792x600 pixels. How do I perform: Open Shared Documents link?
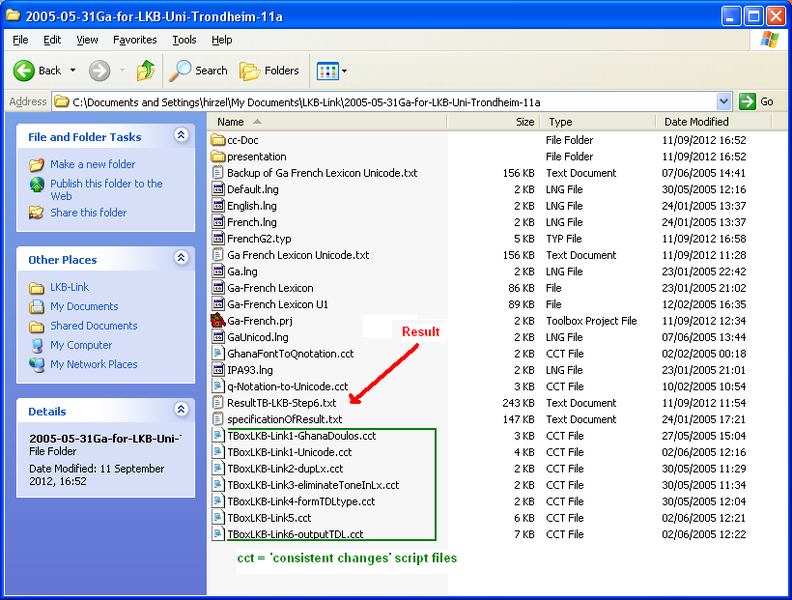[x=93, y=326]
